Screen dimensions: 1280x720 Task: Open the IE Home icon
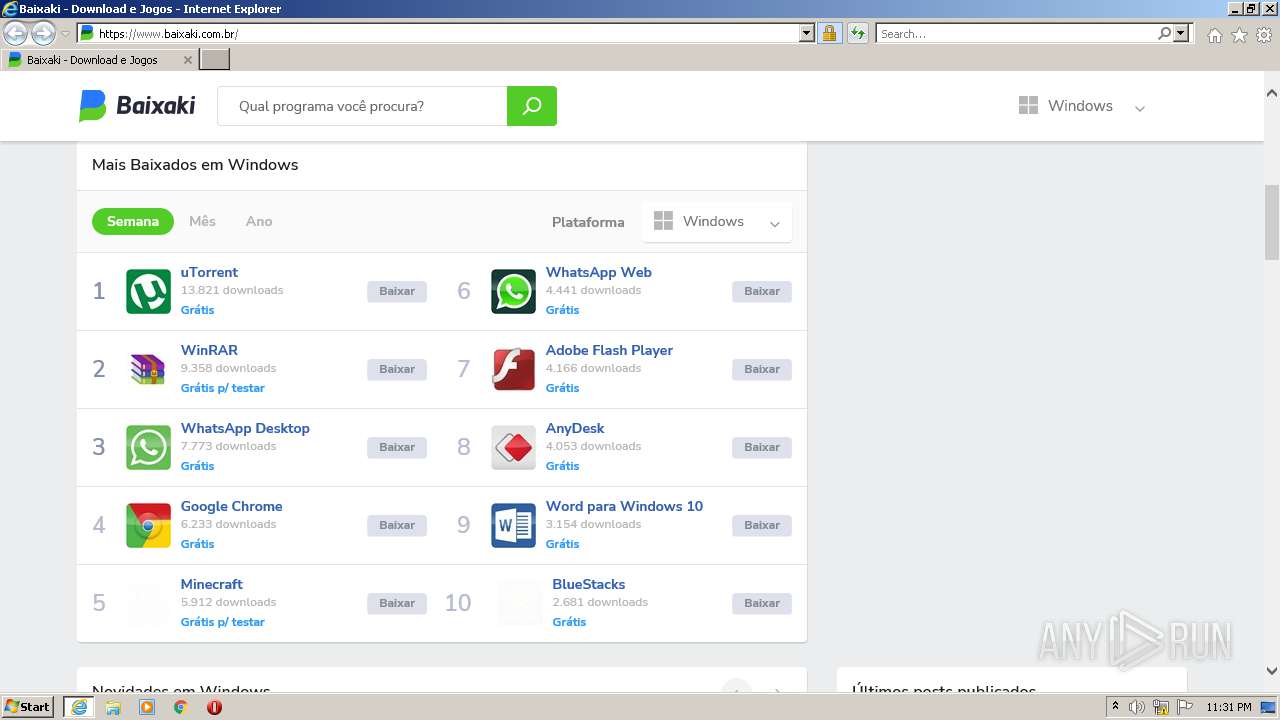[1214, 35]
